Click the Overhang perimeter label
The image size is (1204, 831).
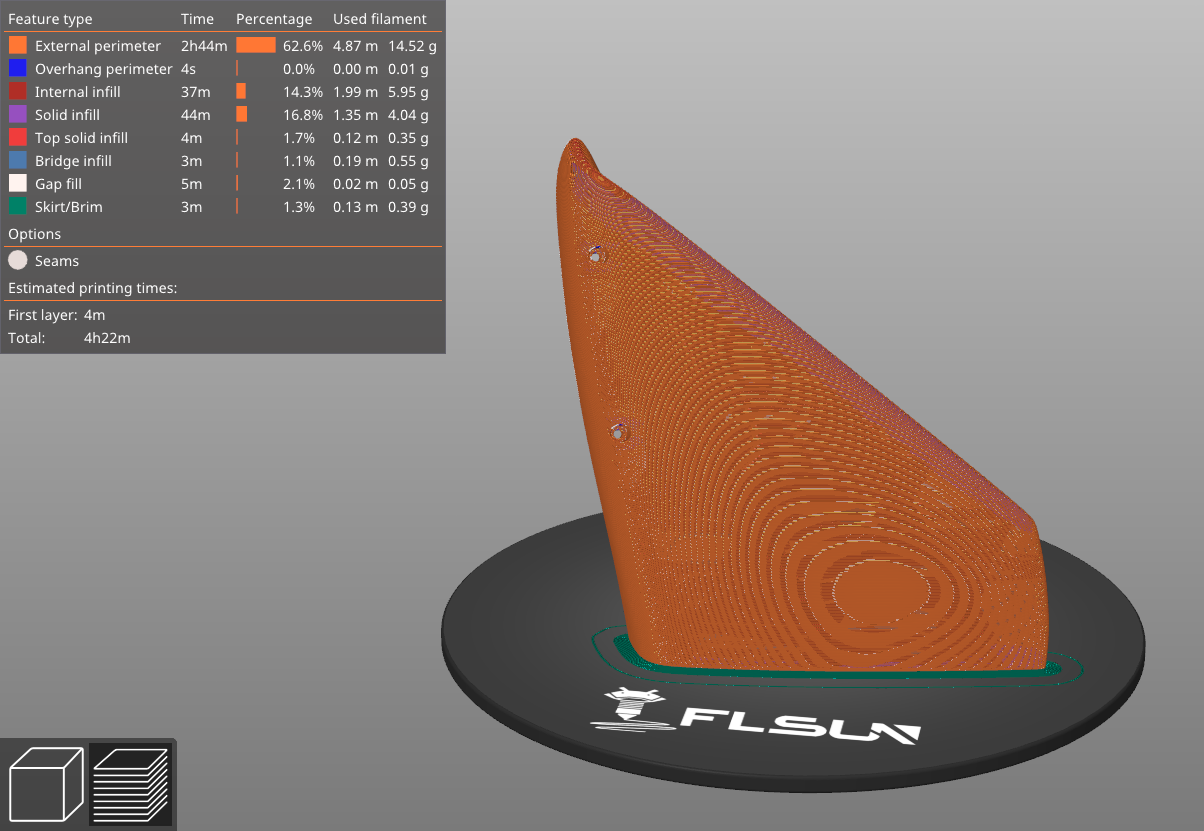pos(104,69)
